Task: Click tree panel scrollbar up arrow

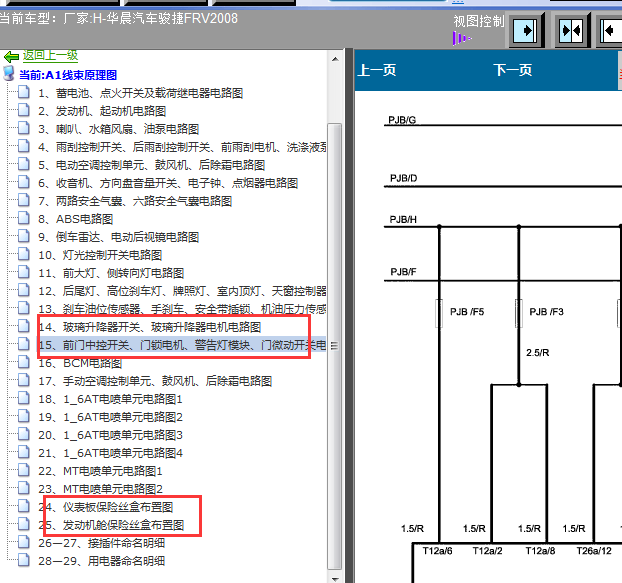Action: [335, 59]
